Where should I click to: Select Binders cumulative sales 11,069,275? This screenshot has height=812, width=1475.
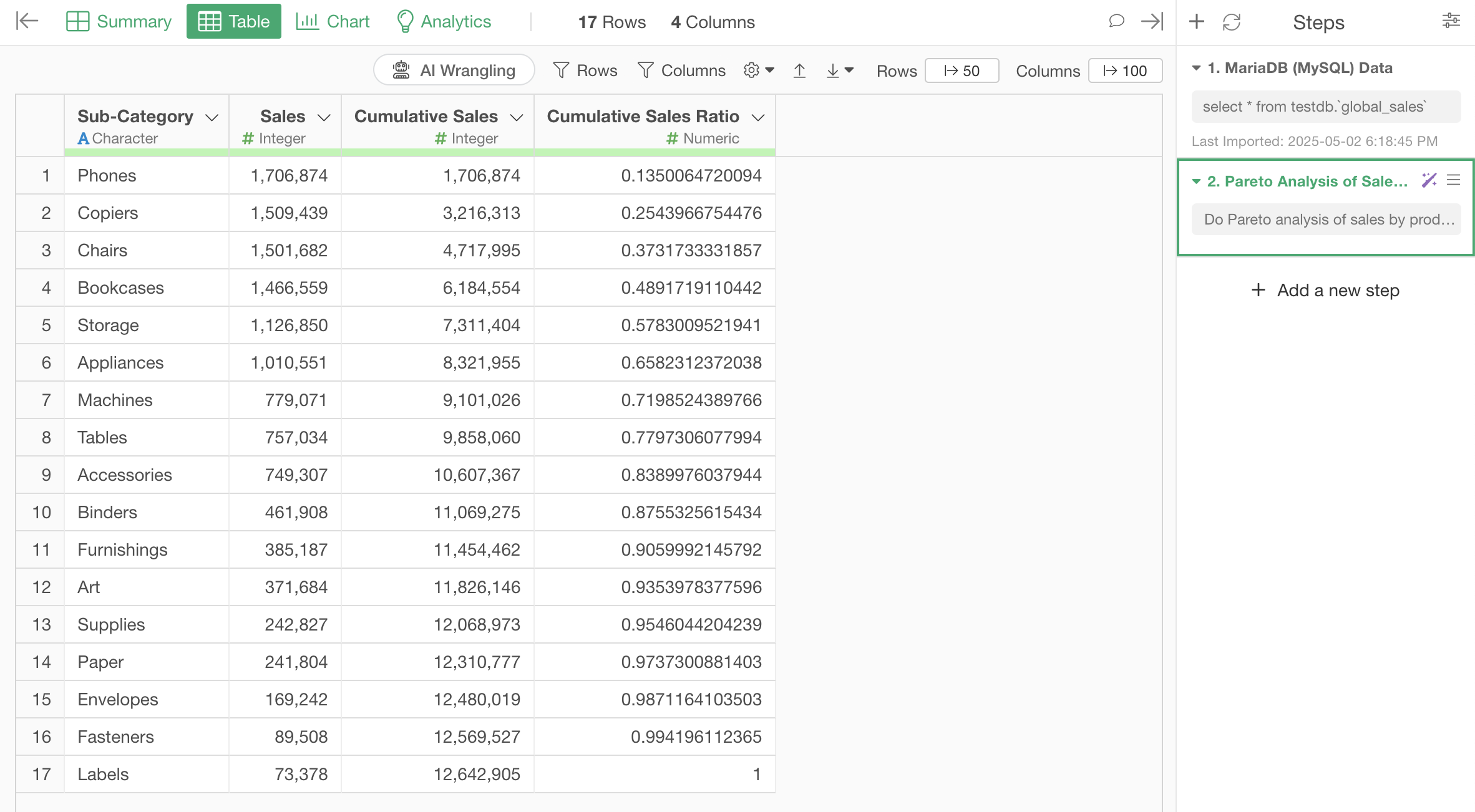point(437,512)
